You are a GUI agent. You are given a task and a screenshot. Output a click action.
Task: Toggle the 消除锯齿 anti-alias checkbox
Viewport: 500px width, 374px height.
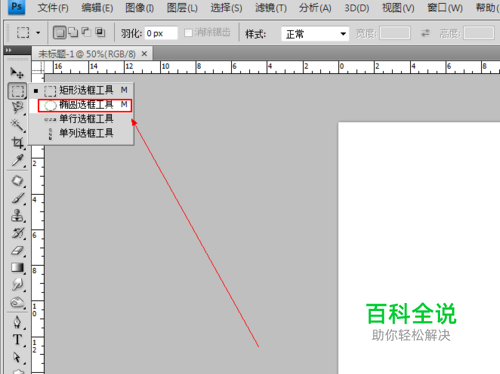[x=188, y=33]
